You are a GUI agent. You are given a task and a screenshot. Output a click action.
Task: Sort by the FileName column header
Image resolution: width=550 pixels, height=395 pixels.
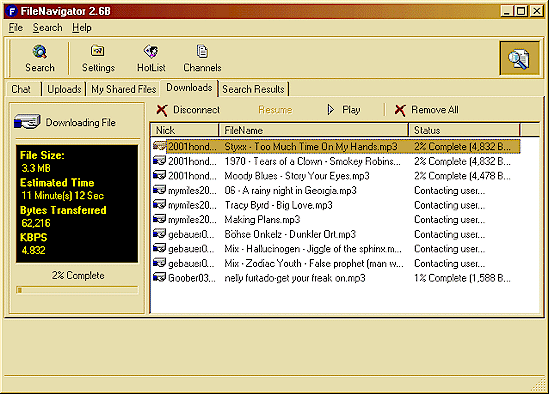click(x=314, y=130)
